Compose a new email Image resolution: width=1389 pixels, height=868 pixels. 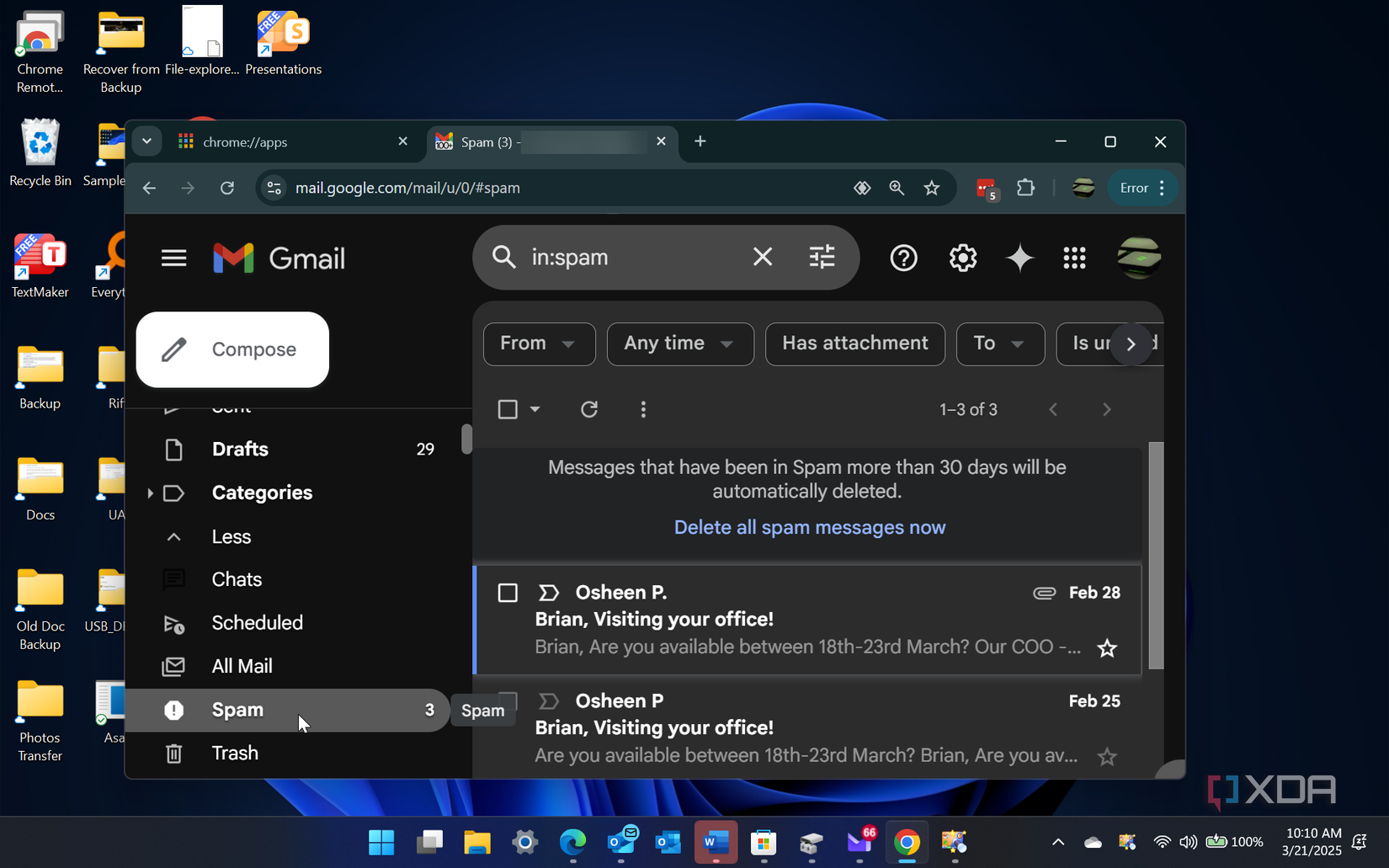pyautogui.click(x=232, y=349)
